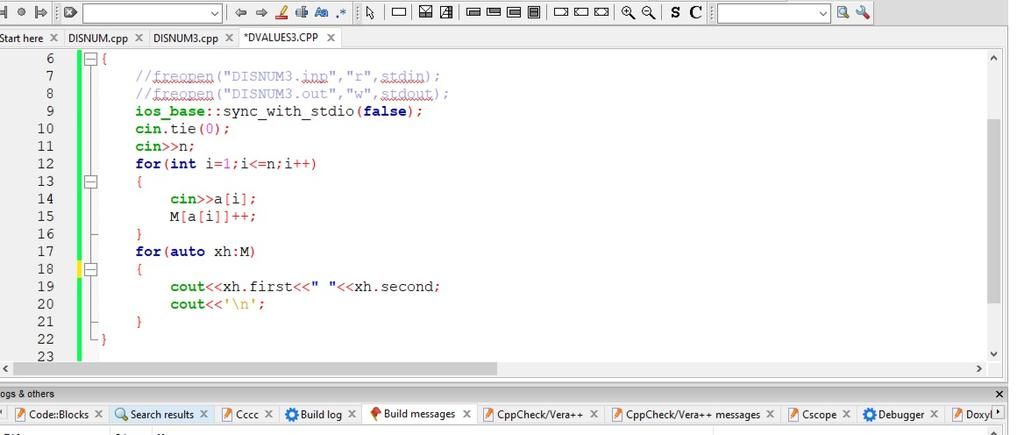Click the double-notched box icon
The height and width of the screenshot is (435, 1024).
coord(602,12)
